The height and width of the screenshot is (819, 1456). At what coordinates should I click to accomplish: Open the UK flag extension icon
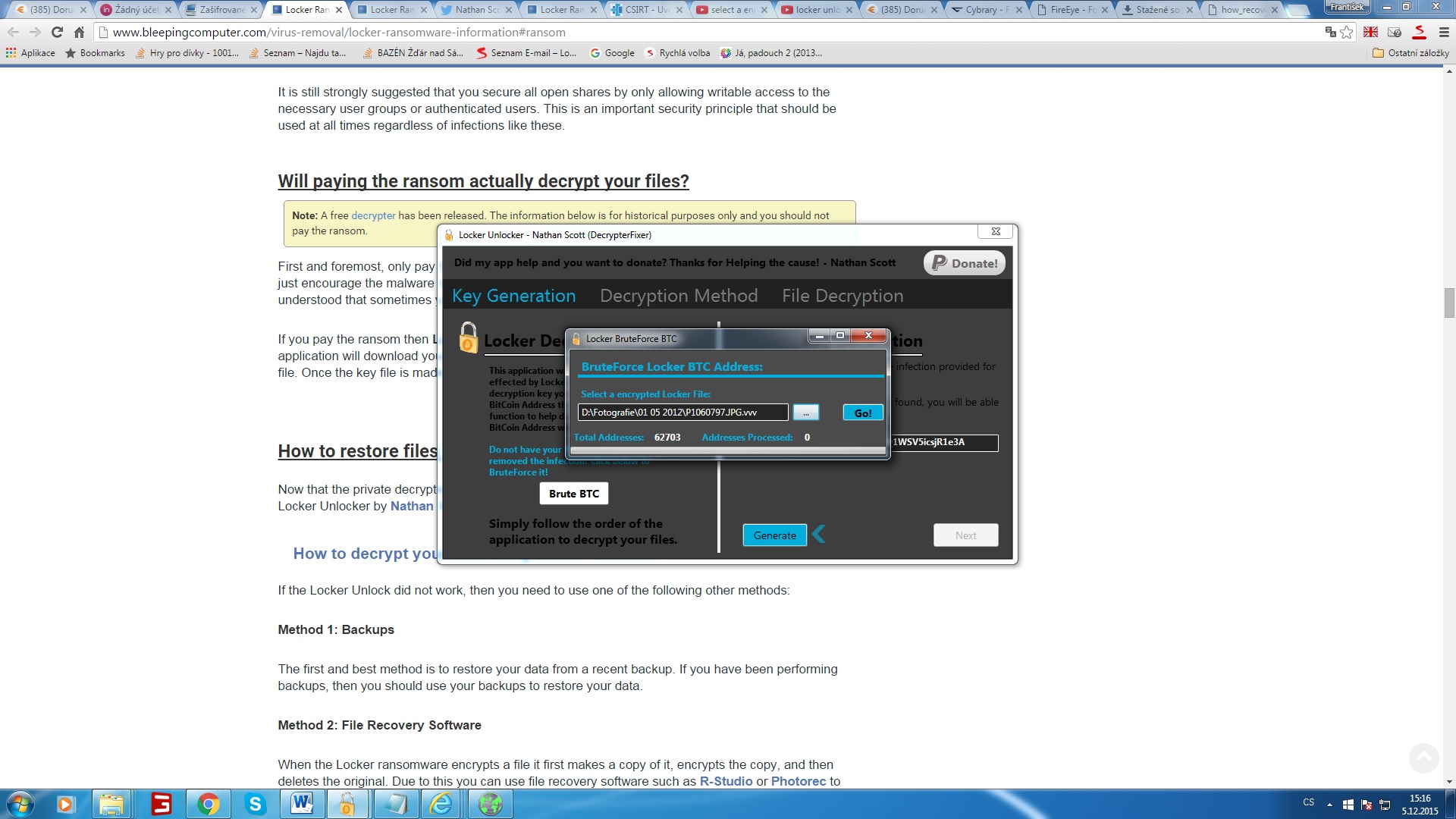pos(1370,32)
